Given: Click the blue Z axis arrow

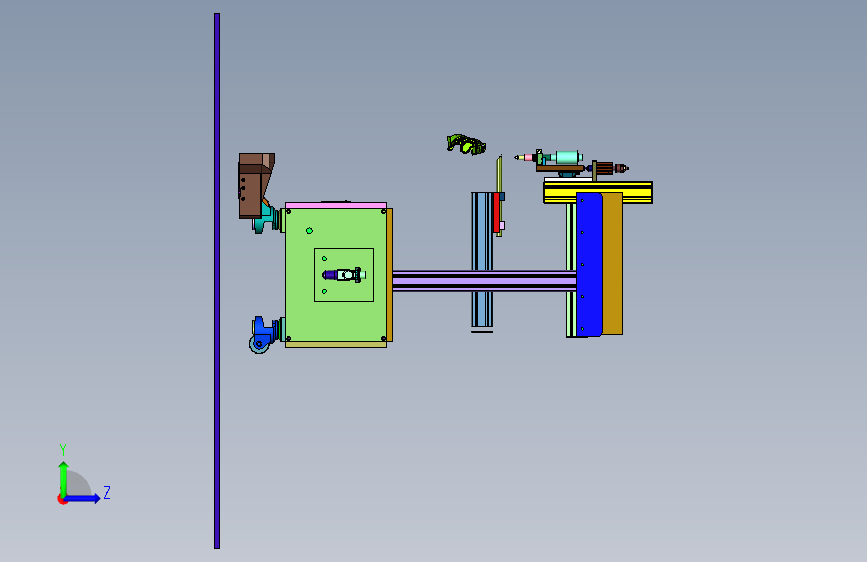Looking at the screenshot, I should tap(82, 498).
